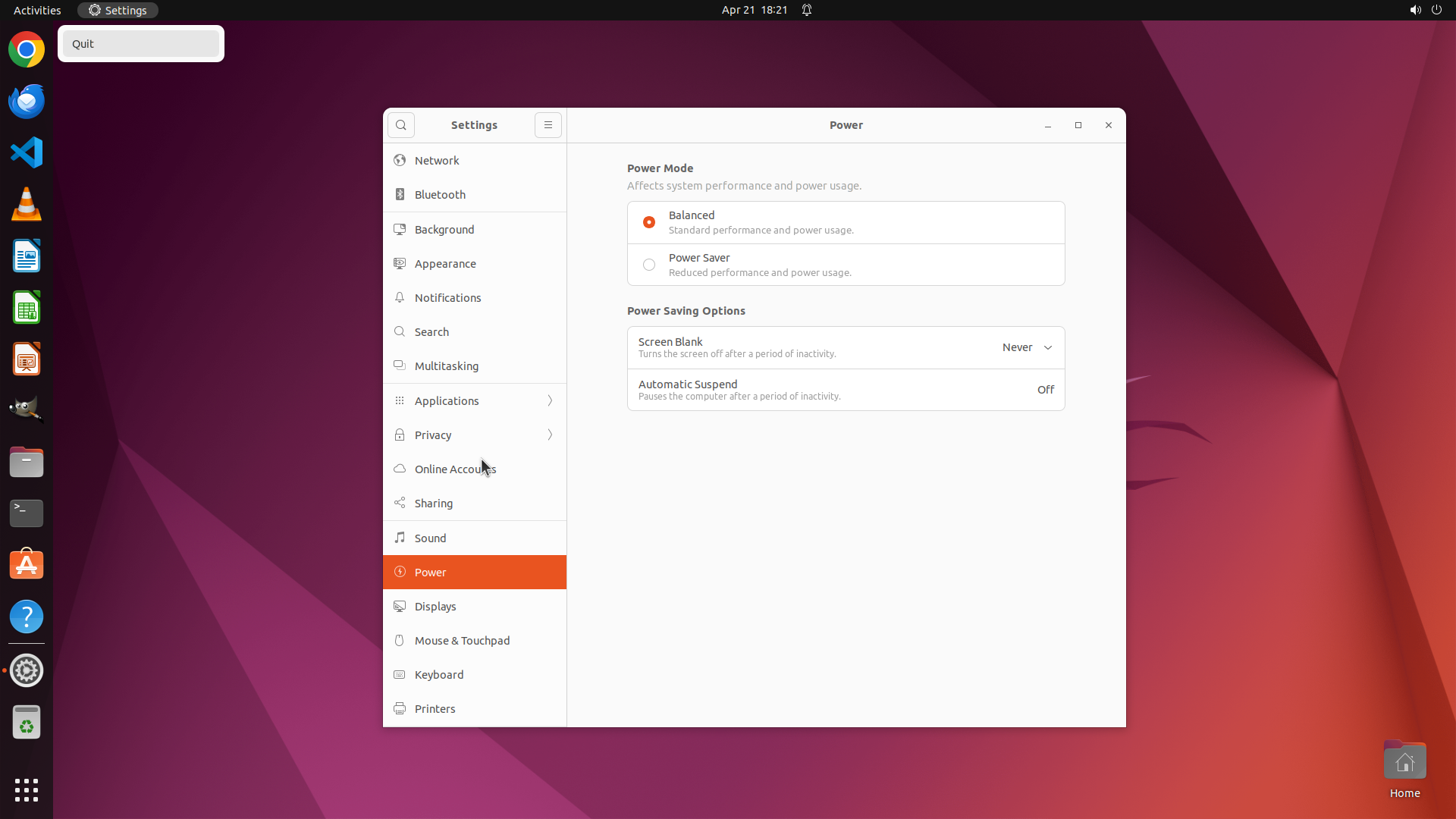This screenshot has height=819, width=1456.
Task: Select the Power Saver radio button
Action: click(649, 265)
